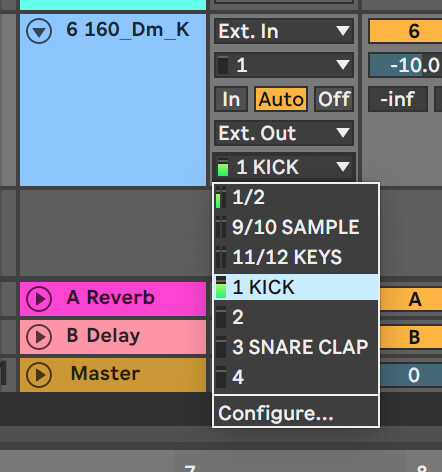Click the Master track unfold icon
442x472 pixels.
point(39,375)
